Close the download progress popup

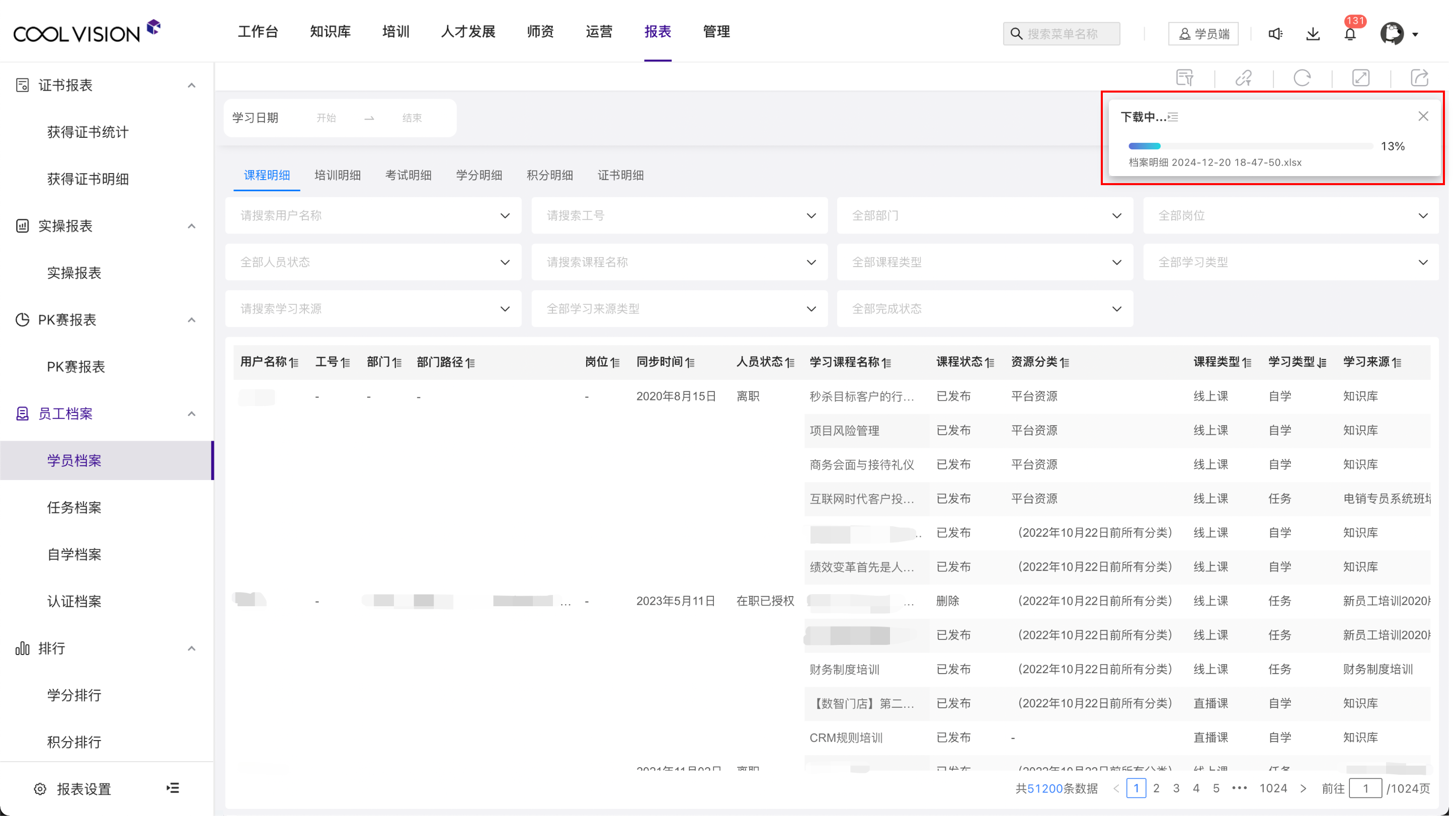click(1423, 116)
